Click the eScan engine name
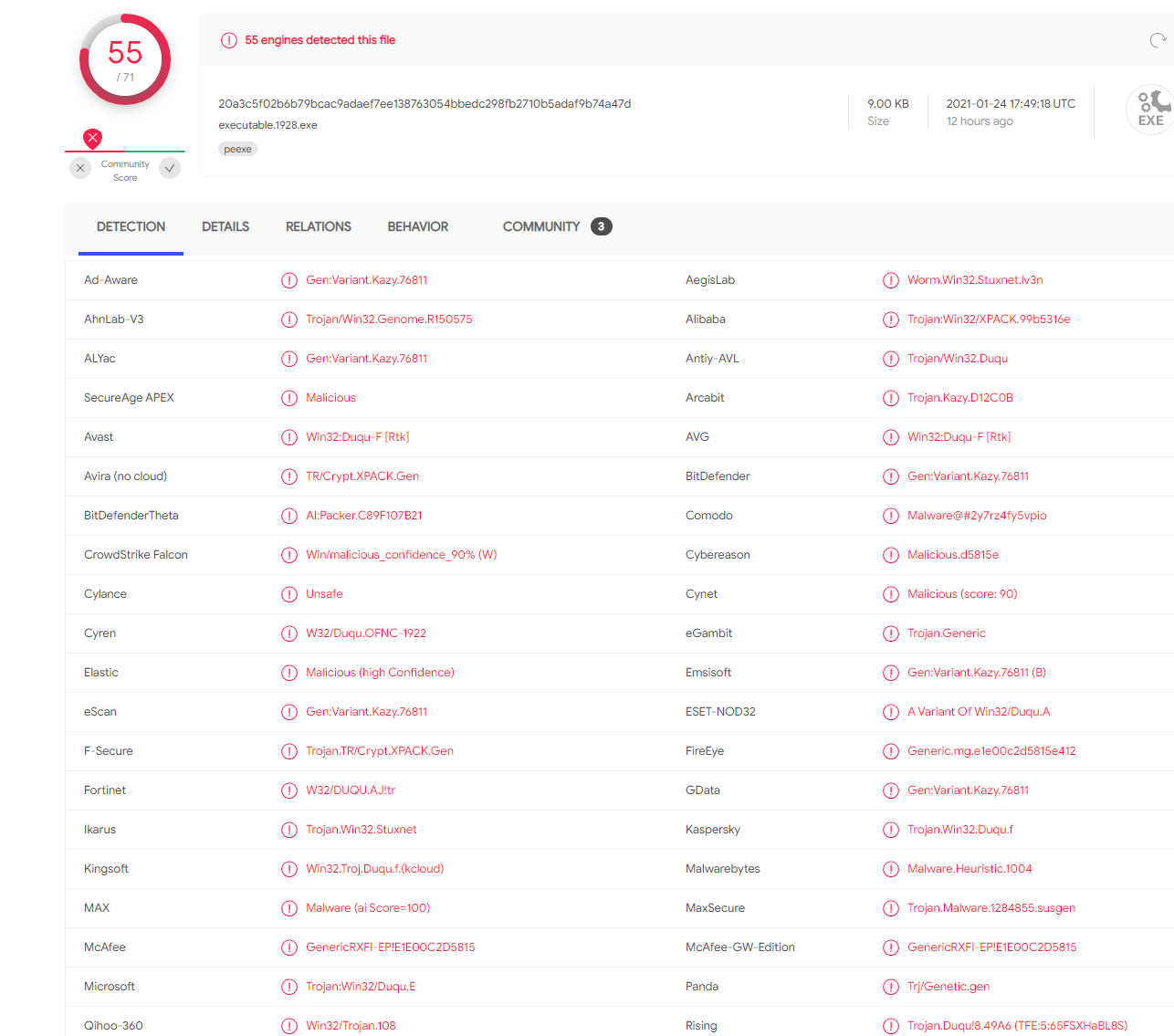The height and width of the screenshot is (1036, 1174). pyautogui.click(x=100, y=712)
